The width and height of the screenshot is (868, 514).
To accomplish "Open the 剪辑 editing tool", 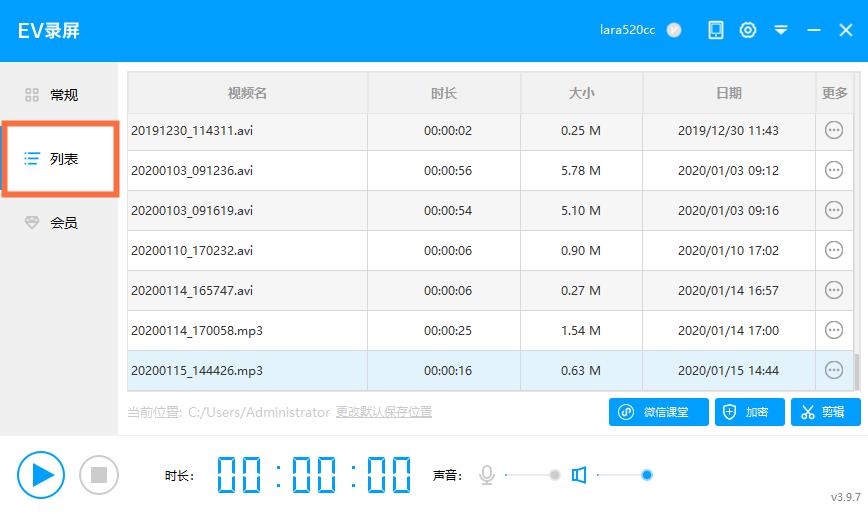I will 825,412.
